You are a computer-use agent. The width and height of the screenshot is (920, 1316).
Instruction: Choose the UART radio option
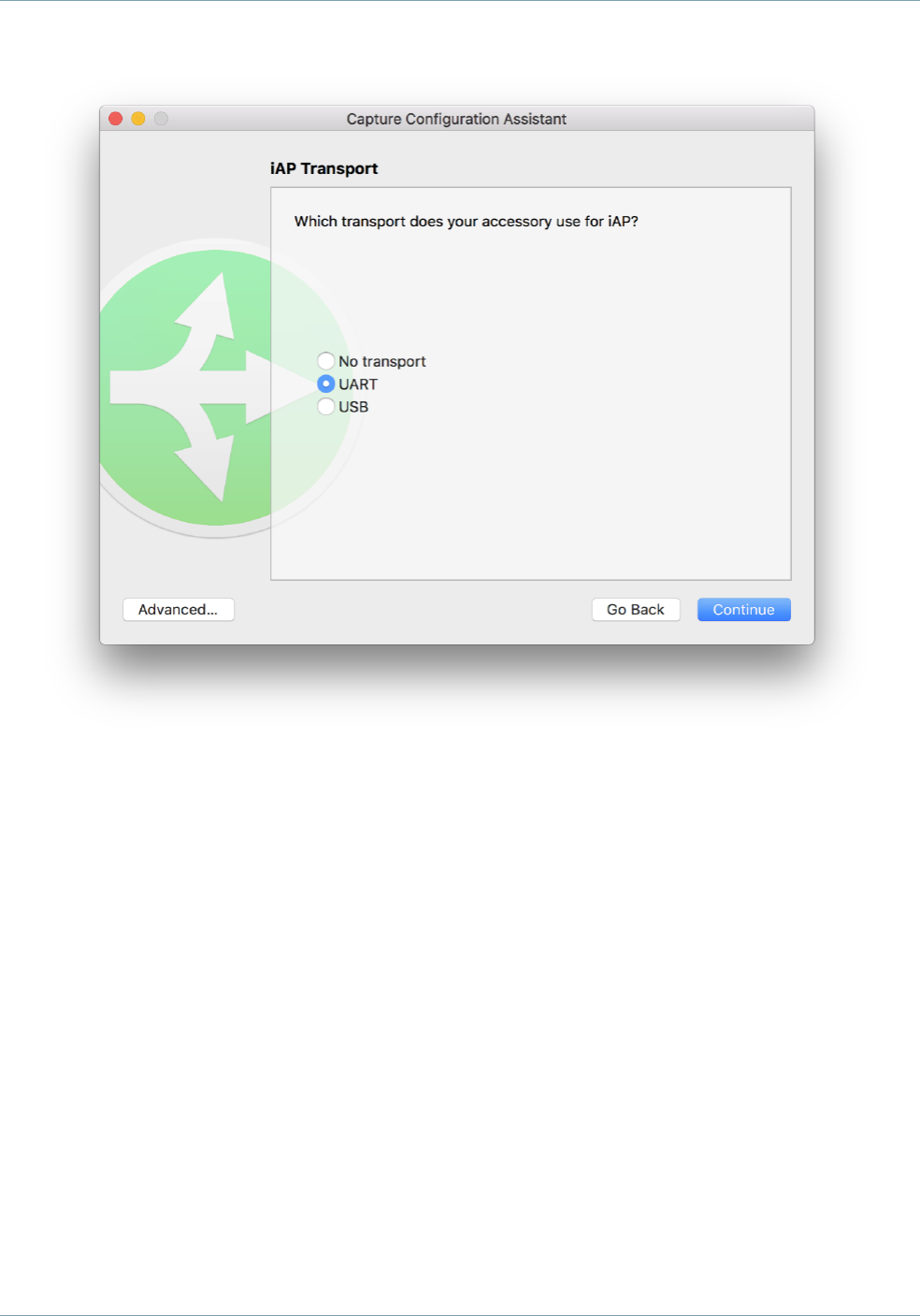tap(325, 383)
